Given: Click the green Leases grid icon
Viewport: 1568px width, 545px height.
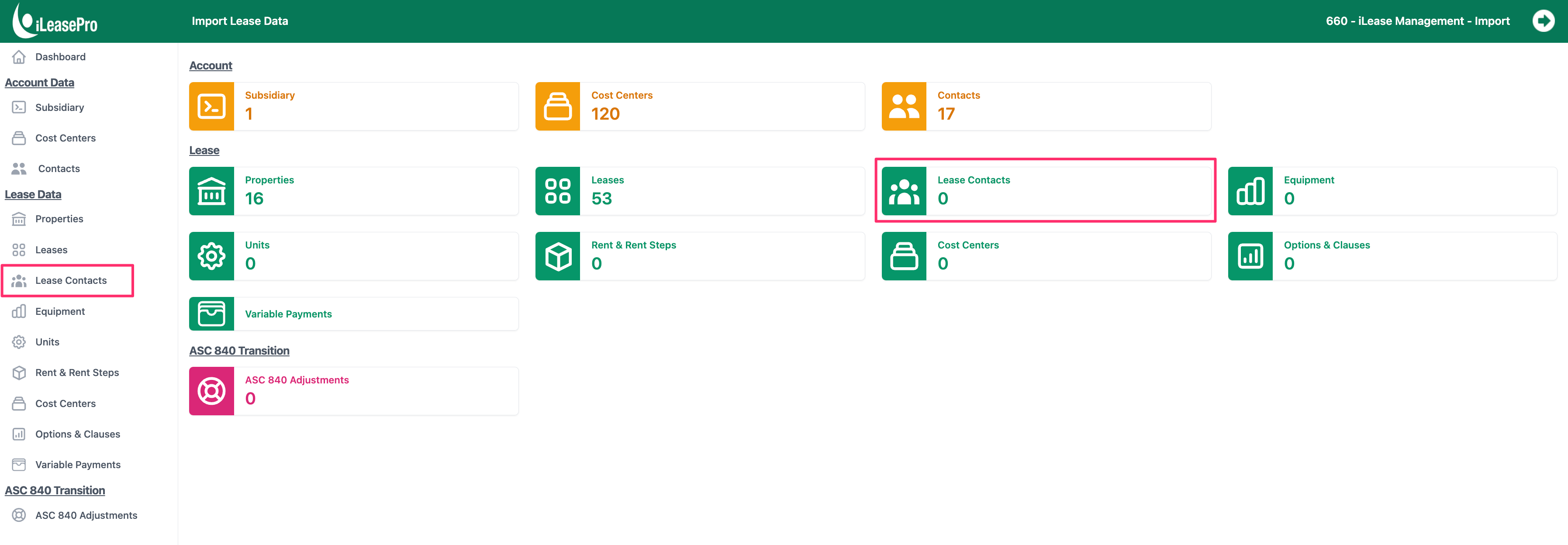Looking at the screenshot, I should coord(558,191).
